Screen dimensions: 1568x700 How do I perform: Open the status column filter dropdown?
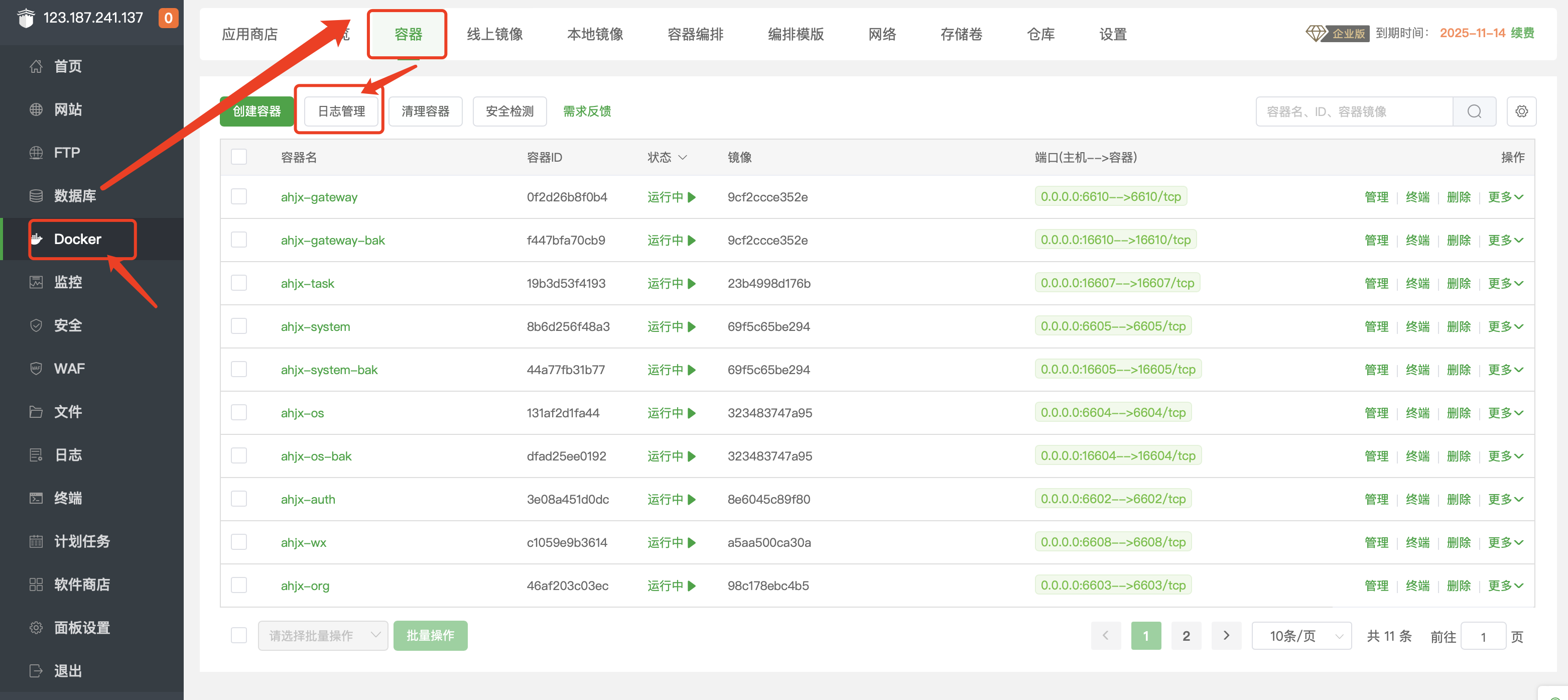click(682, 158)
